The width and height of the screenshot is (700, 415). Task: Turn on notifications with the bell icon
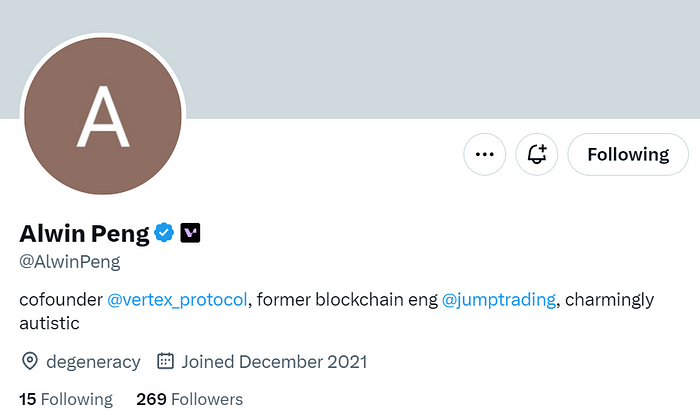pyautogui.click(x=537, y=154)
